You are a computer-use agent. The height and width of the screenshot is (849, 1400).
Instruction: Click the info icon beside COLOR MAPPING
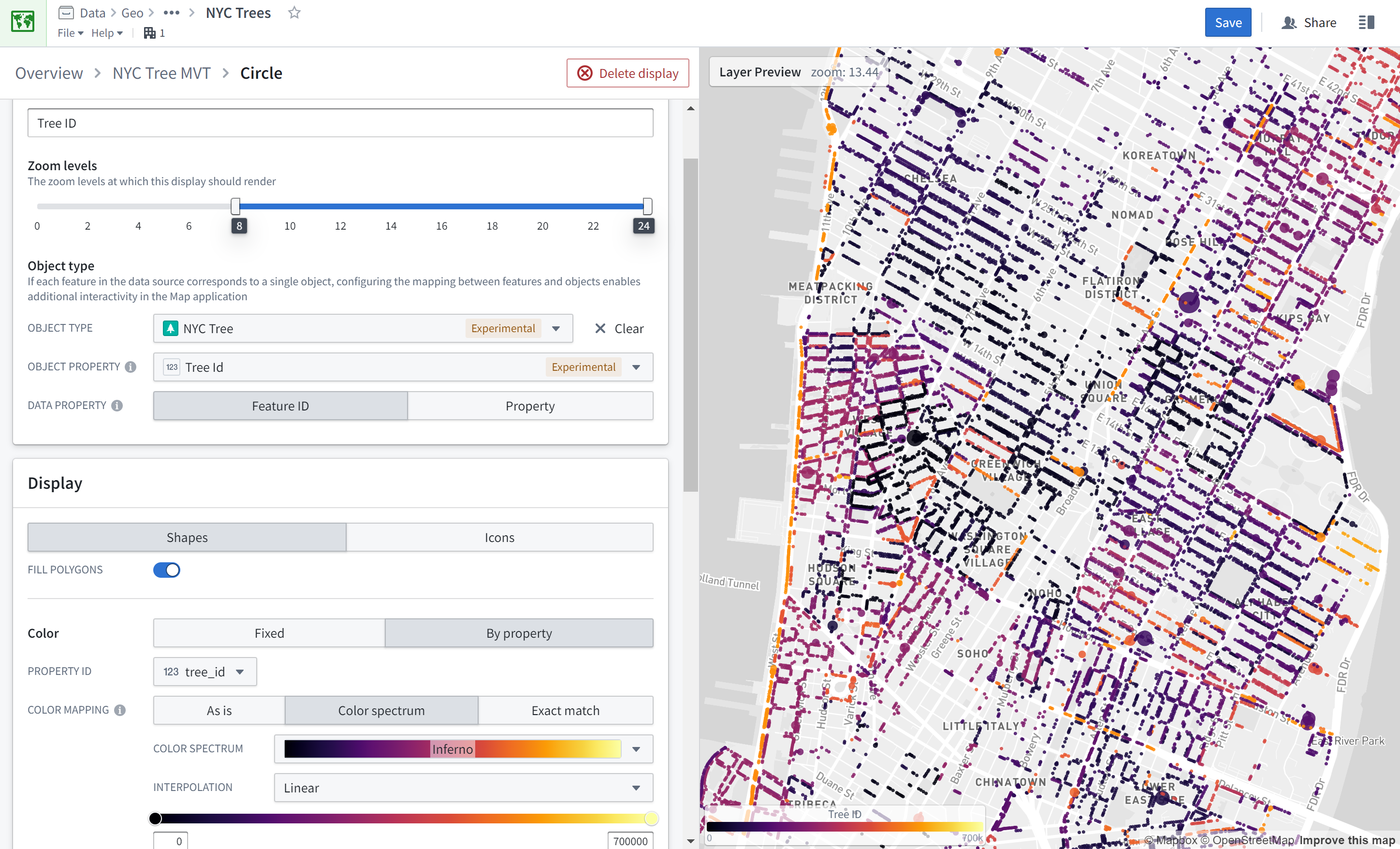coord(120,710)
